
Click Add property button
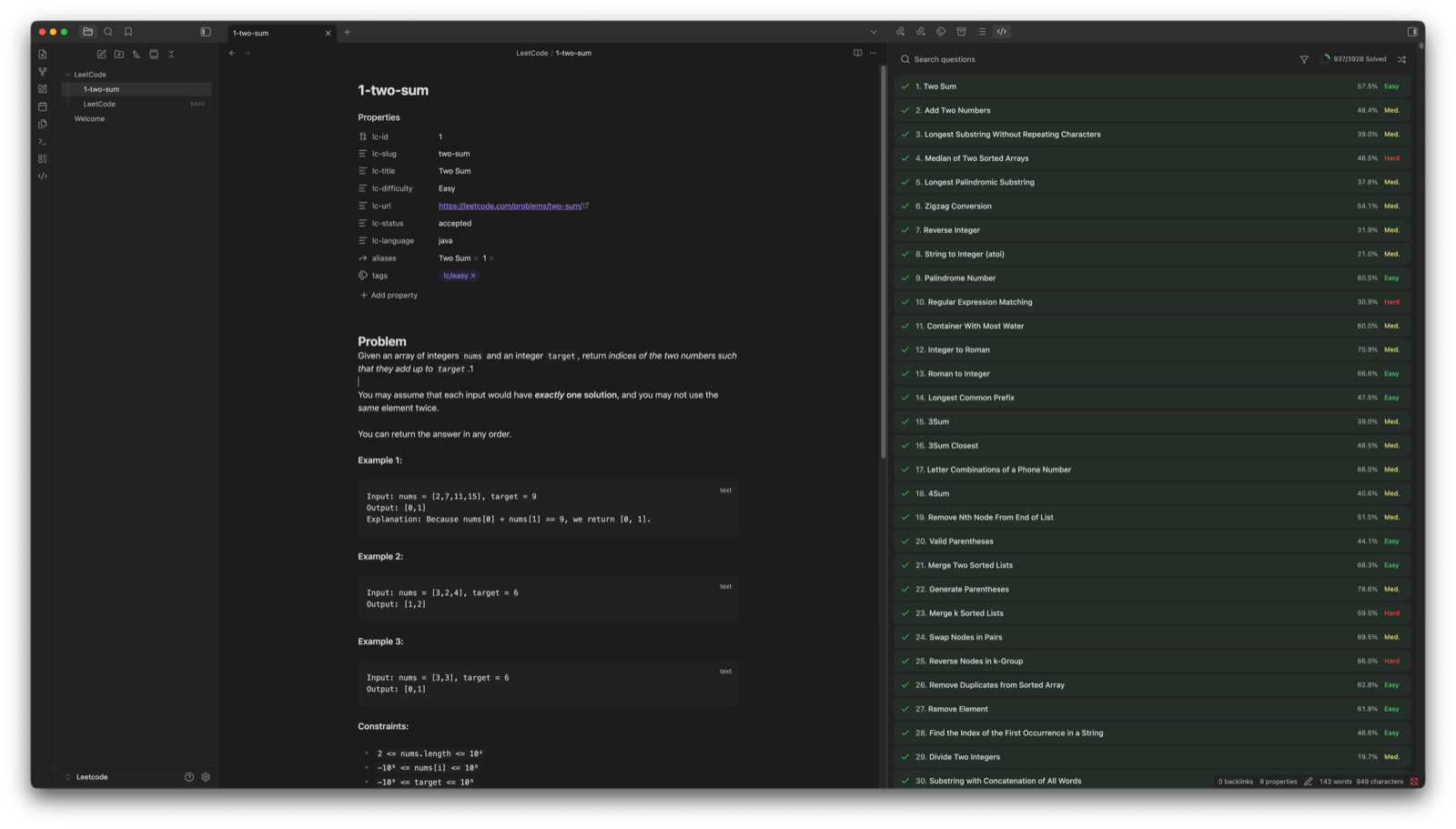point(389,295)
